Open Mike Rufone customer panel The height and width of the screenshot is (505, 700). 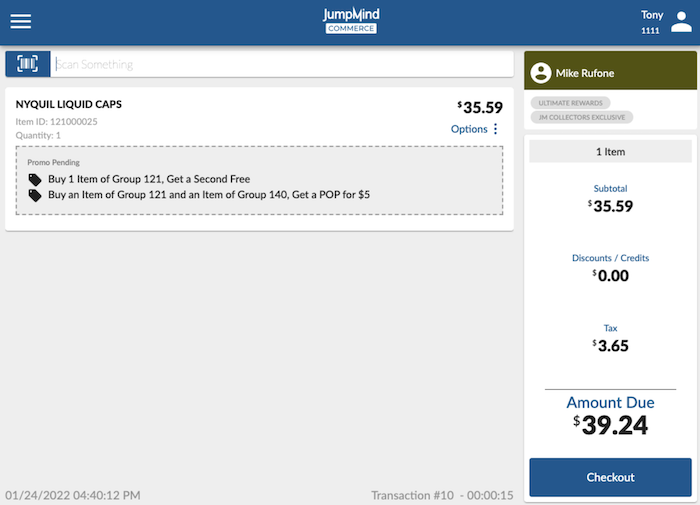point(610,71)
